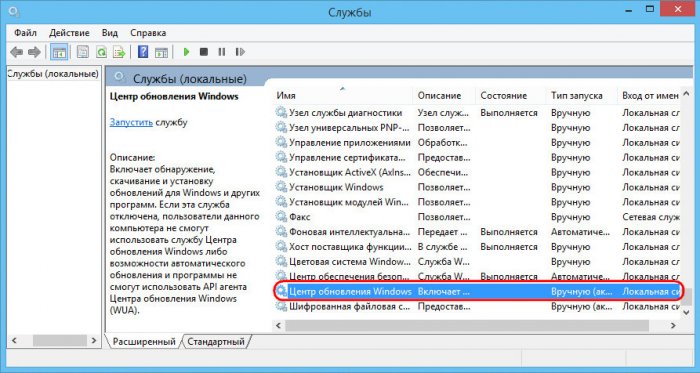Open the Properties toolbar icon
Screen dimensions: 700x373
83,52
